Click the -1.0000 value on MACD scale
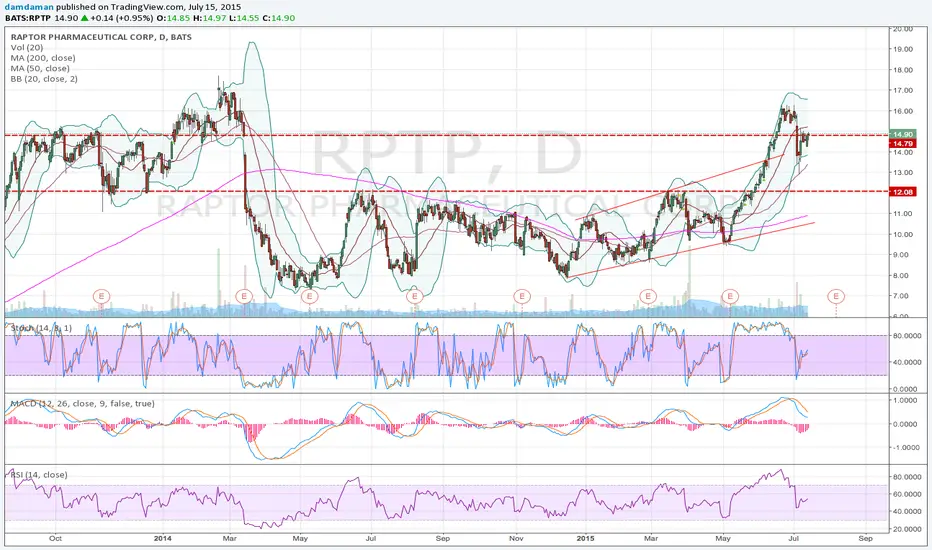The width and height of the screenshot is (932, 550). click(x=905, y=447)
